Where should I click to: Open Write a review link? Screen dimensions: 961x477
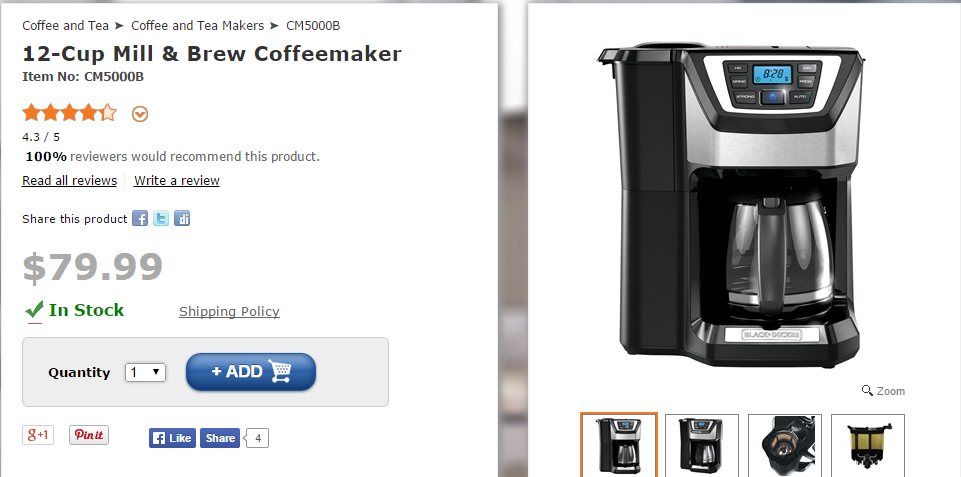(177, 180)
